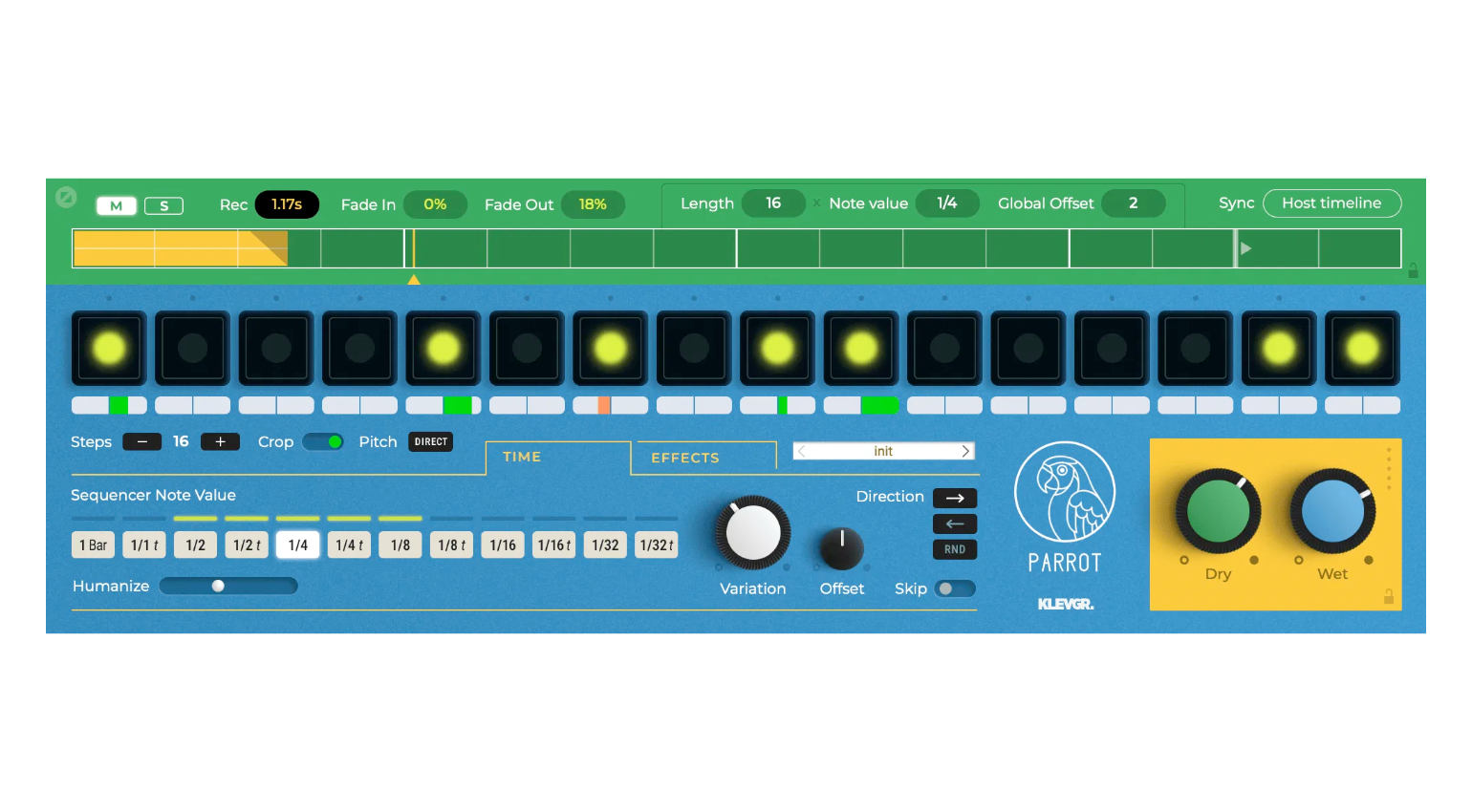Click next preset arrow beside init
The image size is (1472, 812).
tap(965, 451)
